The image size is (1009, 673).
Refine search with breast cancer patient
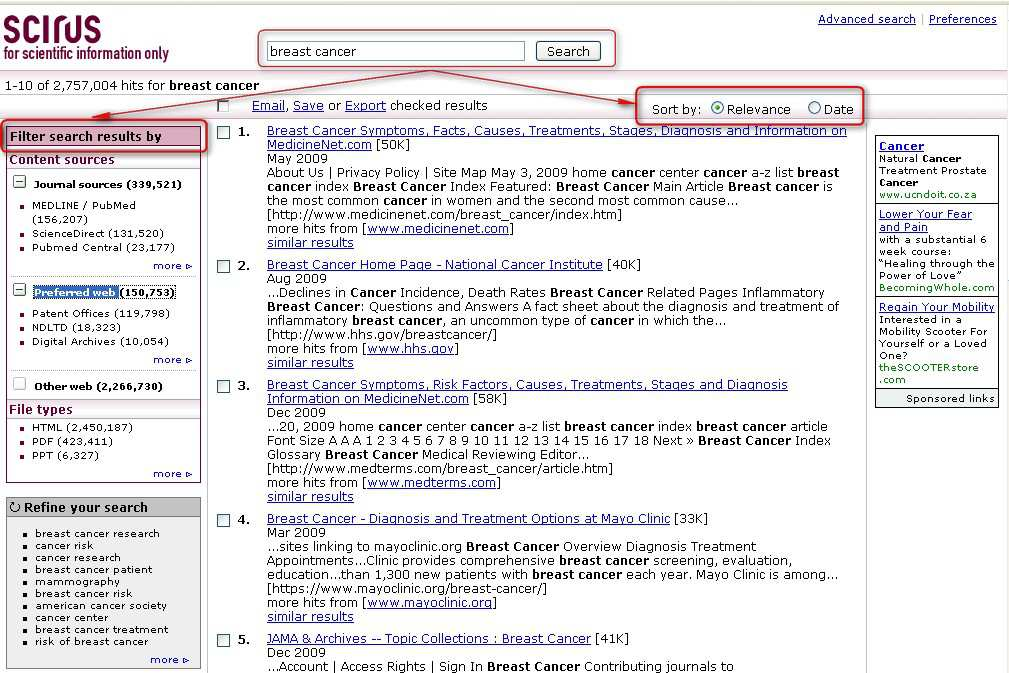pyautogui.click(x=93, y=569)
